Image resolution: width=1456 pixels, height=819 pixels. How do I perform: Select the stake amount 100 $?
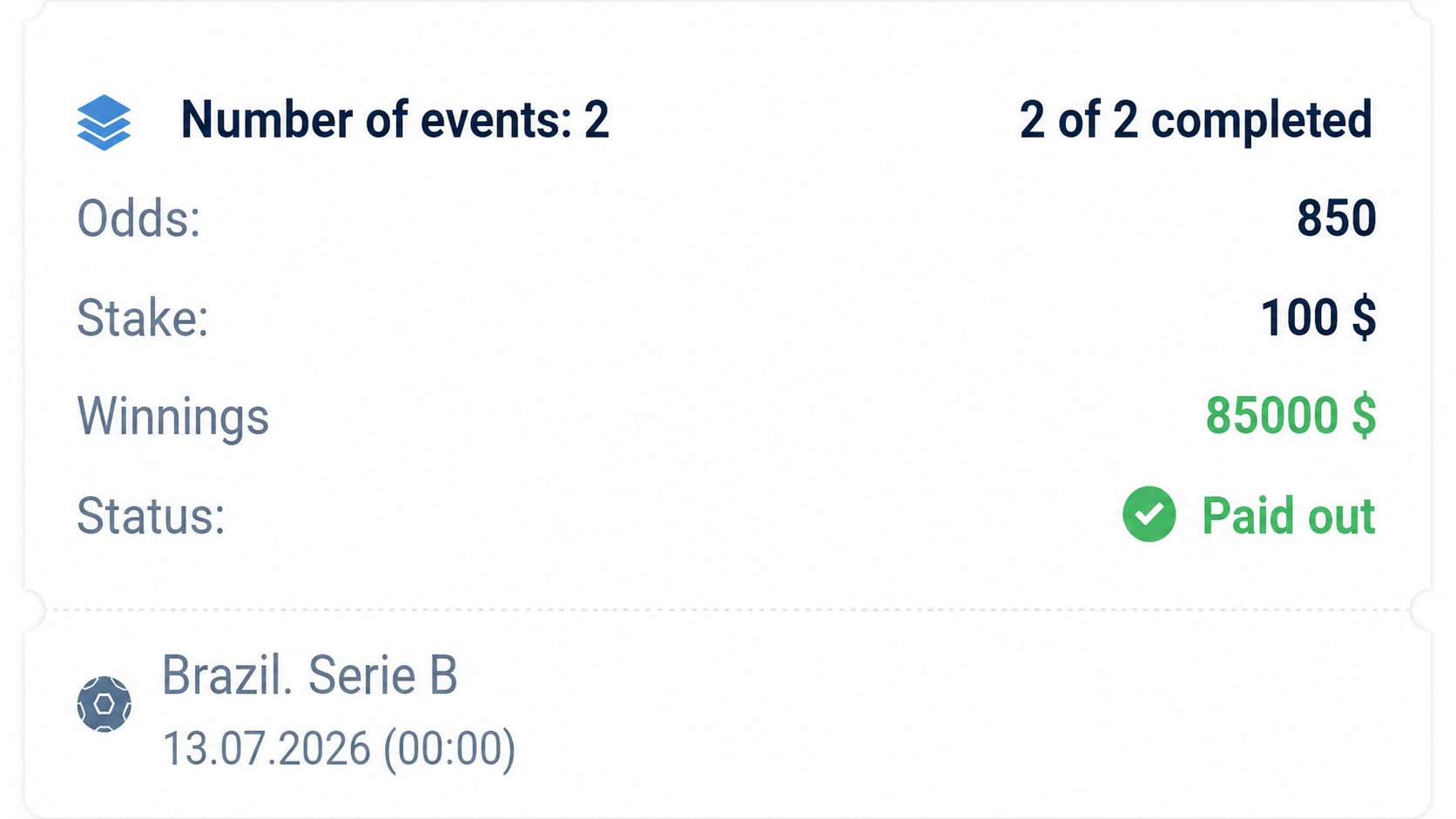click(x=1318, y=318)
